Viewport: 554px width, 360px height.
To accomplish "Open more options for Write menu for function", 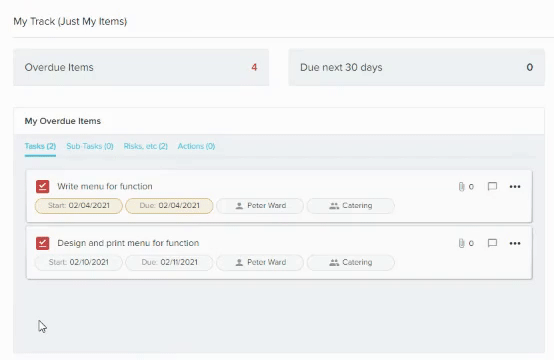I will (515, 187).
